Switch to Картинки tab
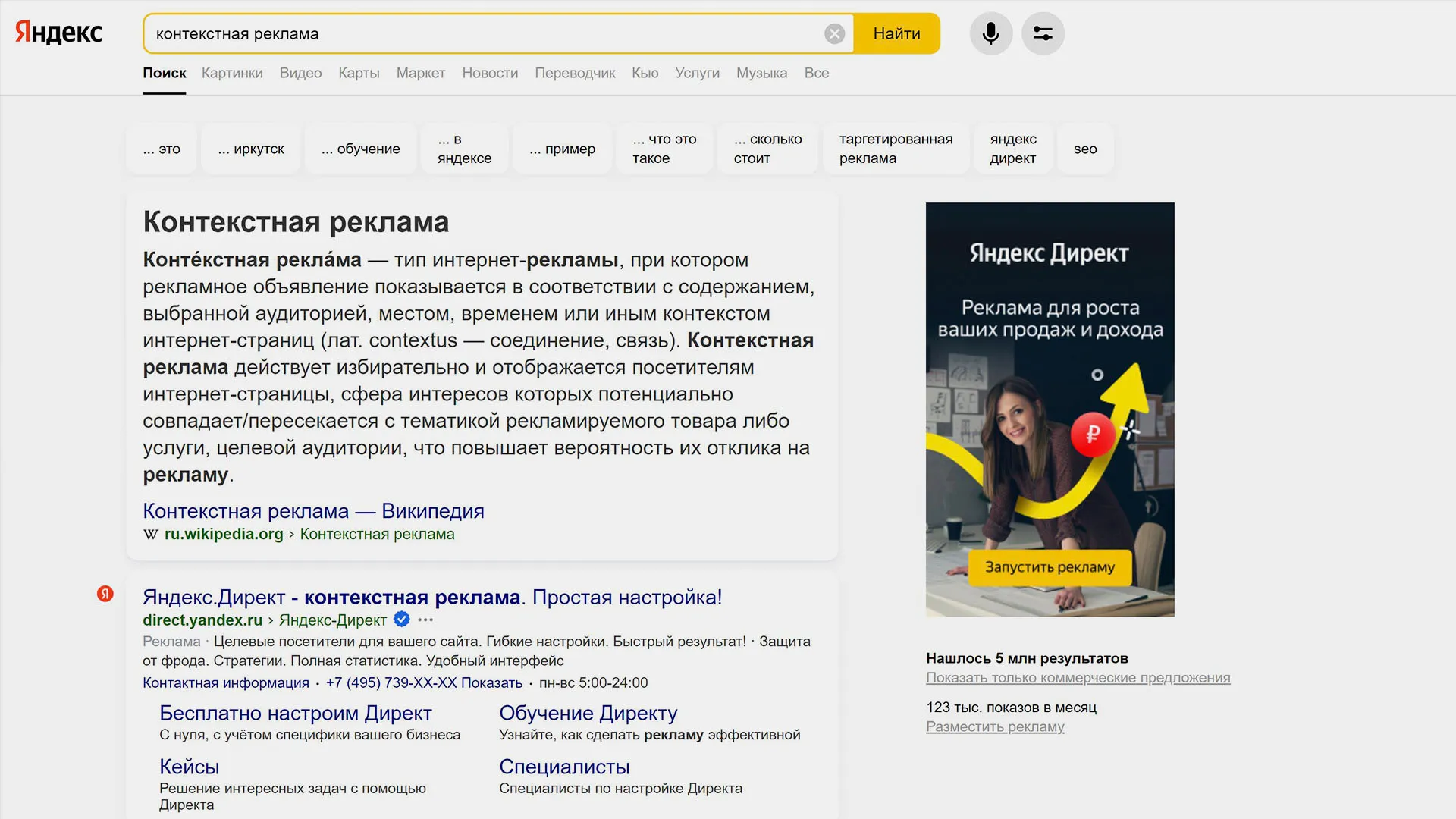1456x819 pixels. [232, 73]
